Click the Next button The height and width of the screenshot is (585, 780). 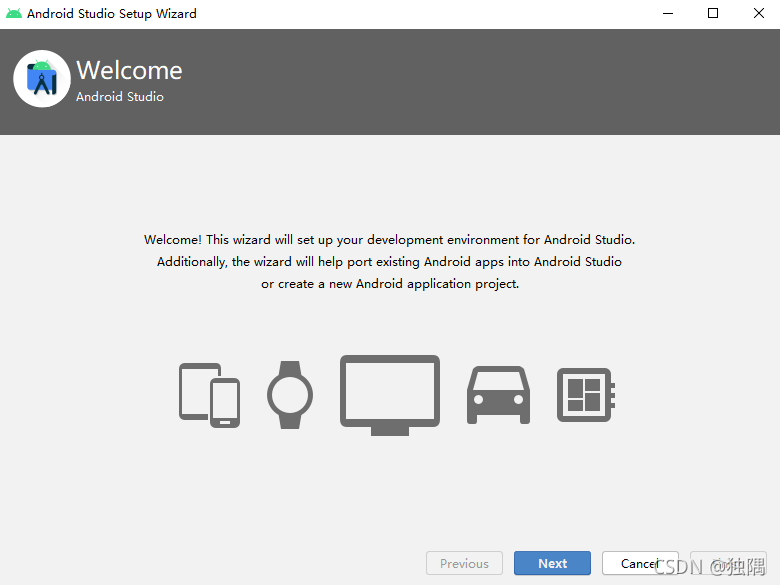pyautogui.click(x=552, y=563)
